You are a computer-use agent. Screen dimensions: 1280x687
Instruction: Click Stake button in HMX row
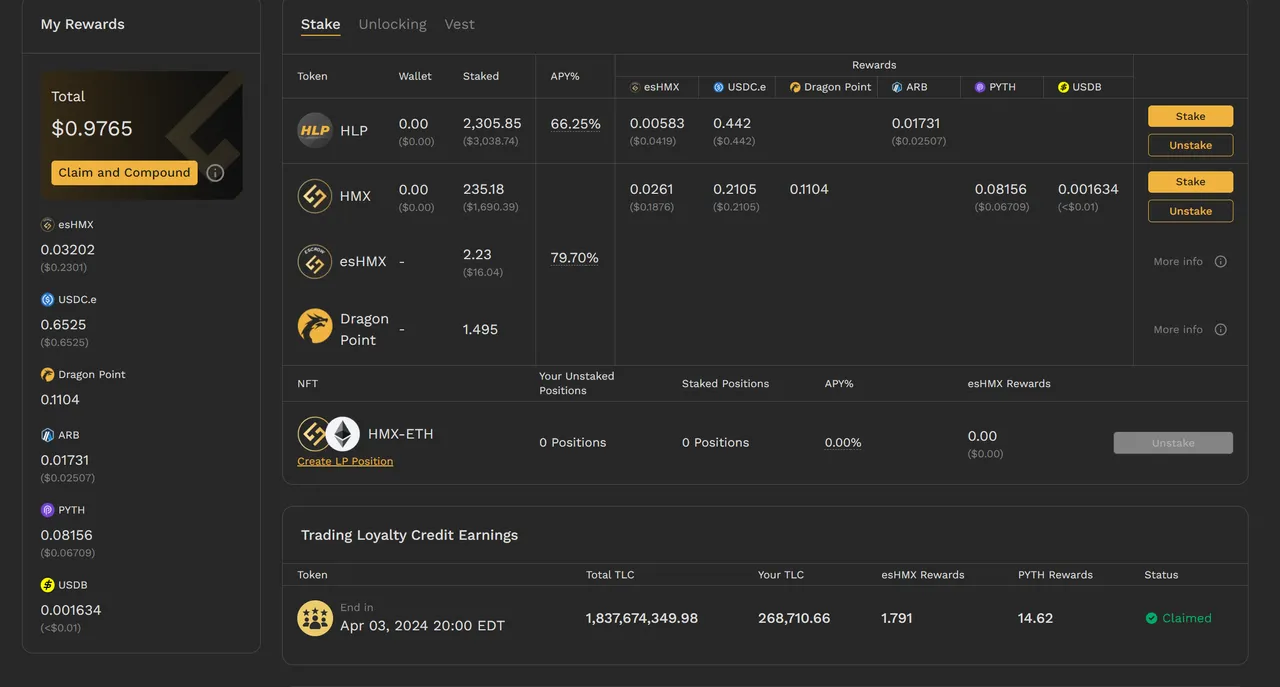(1190, 182)
